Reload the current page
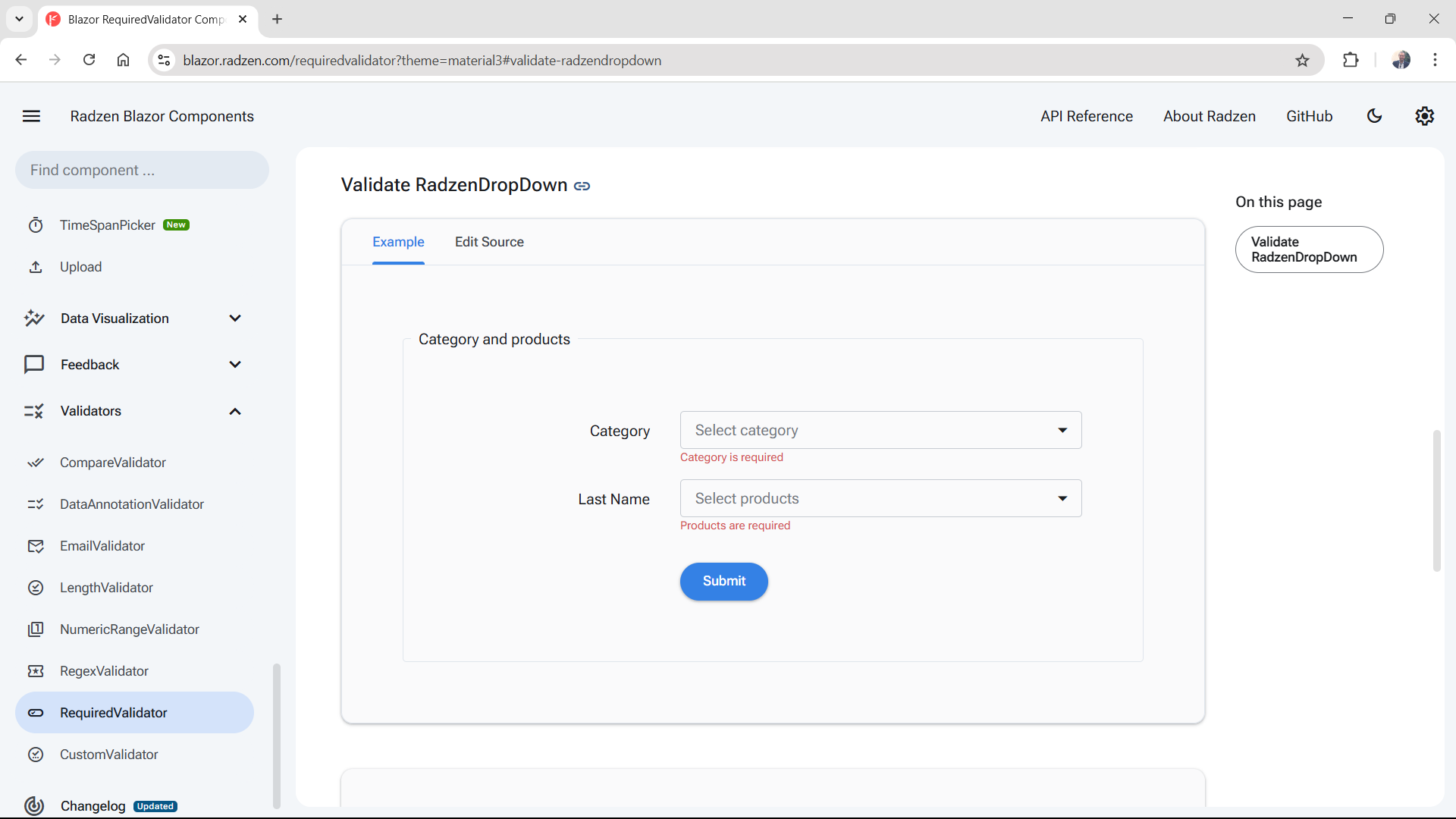Image resolution: width=1456 pixels, height=819 pixels. pos(89,60)
